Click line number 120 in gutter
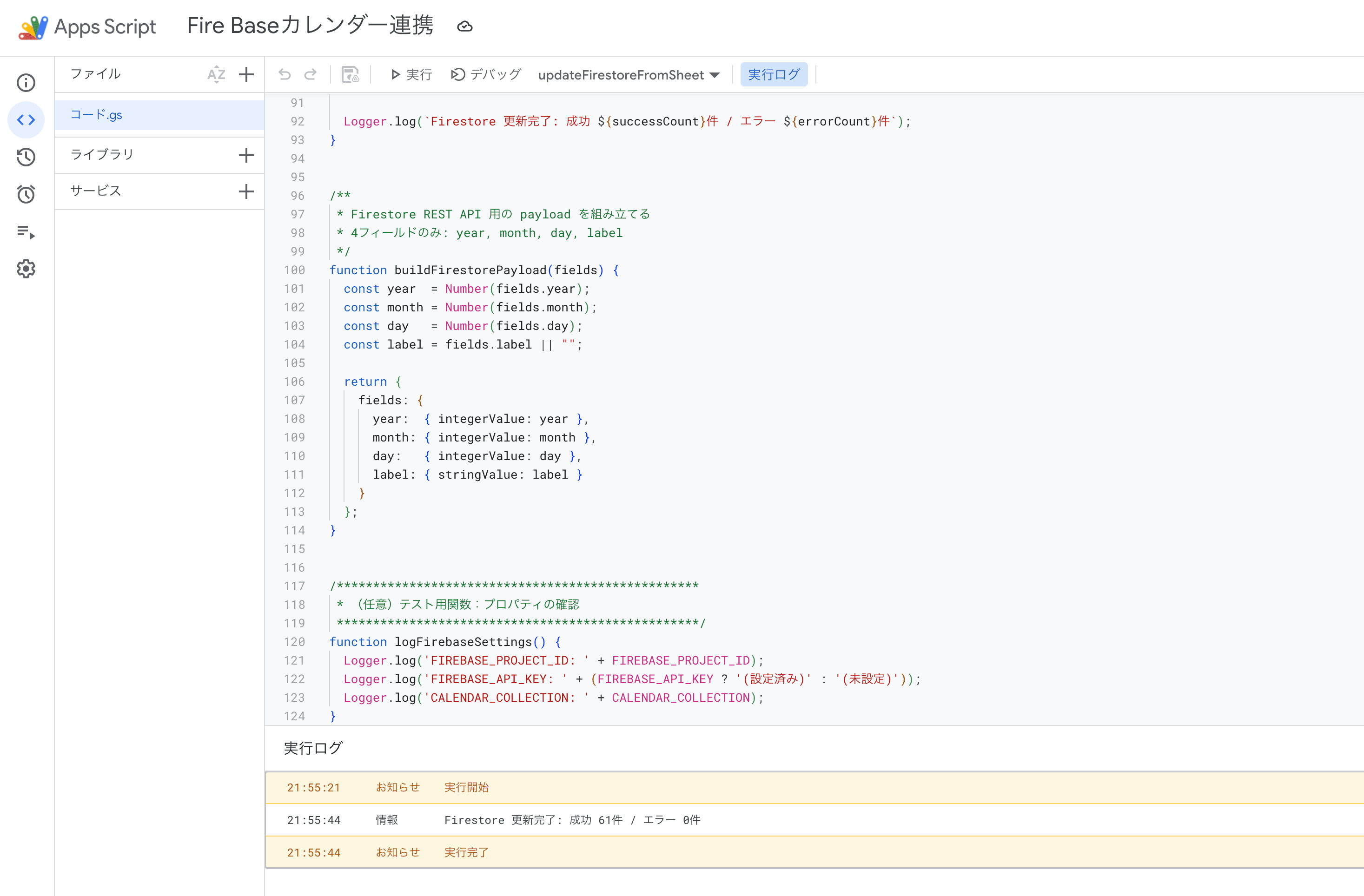1364x896 pixels. click(x=295, y=642)
